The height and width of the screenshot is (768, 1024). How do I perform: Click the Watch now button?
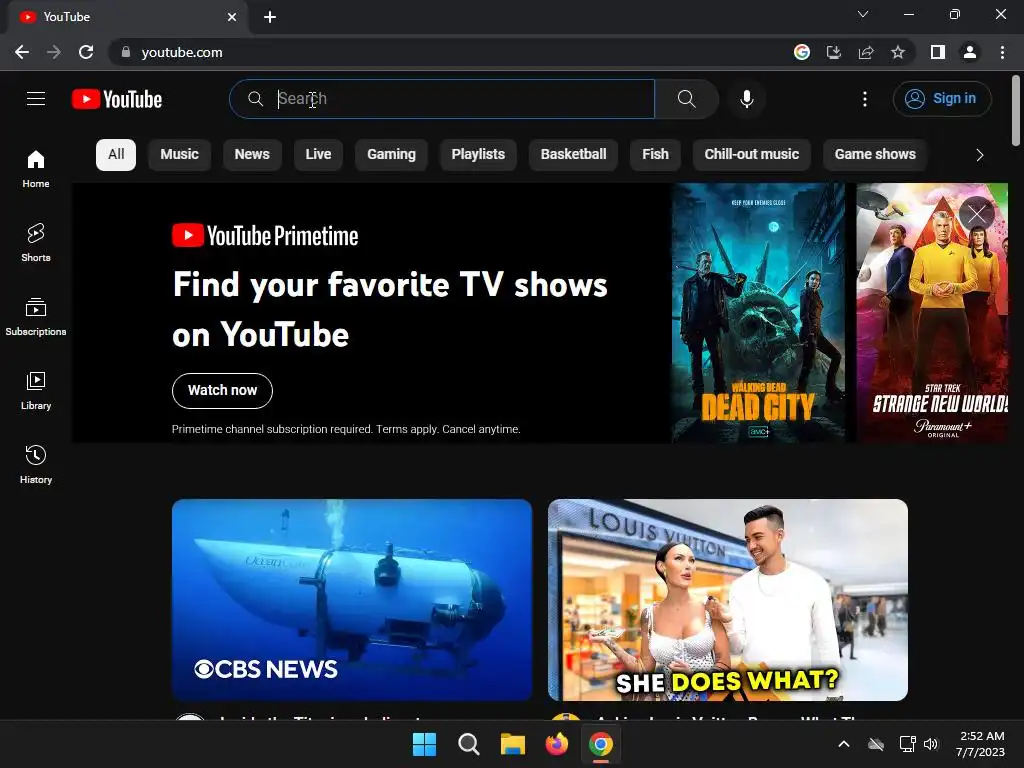(222, 391)
